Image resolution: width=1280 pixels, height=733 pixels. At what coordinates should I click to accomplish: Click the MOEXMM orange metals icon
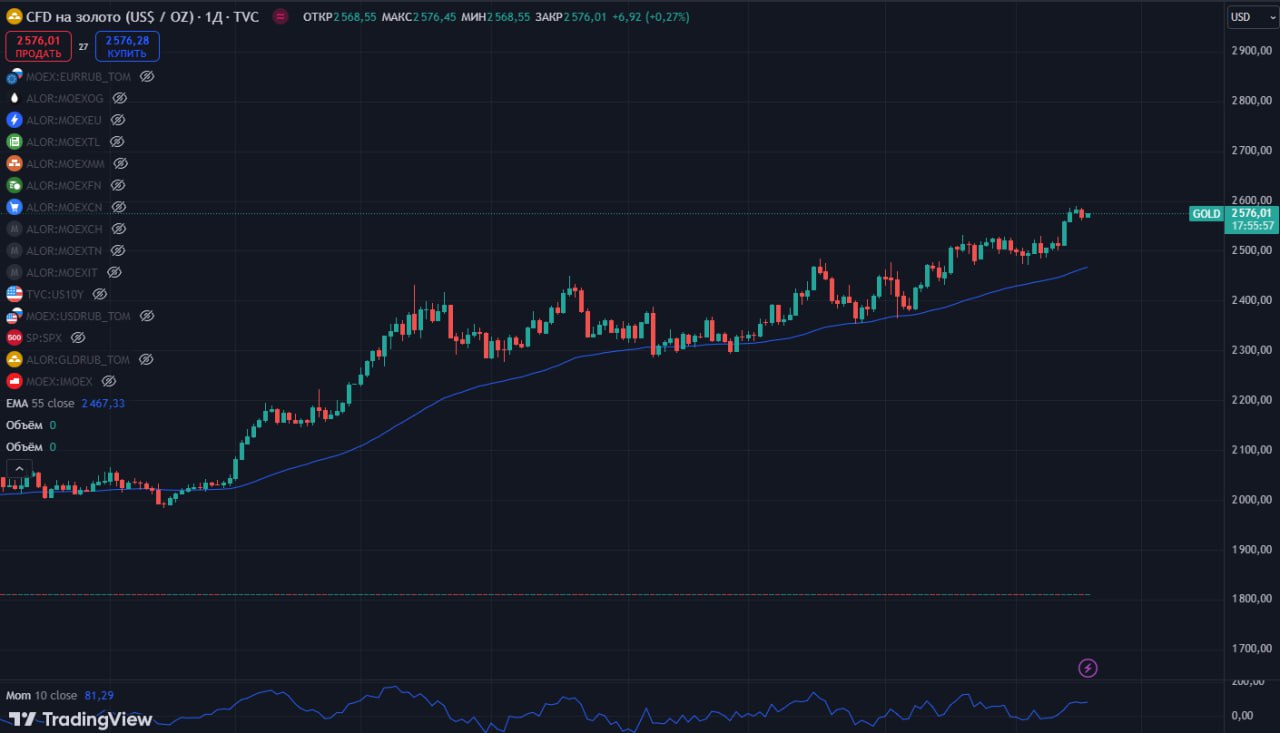click(x=14, y=163)
